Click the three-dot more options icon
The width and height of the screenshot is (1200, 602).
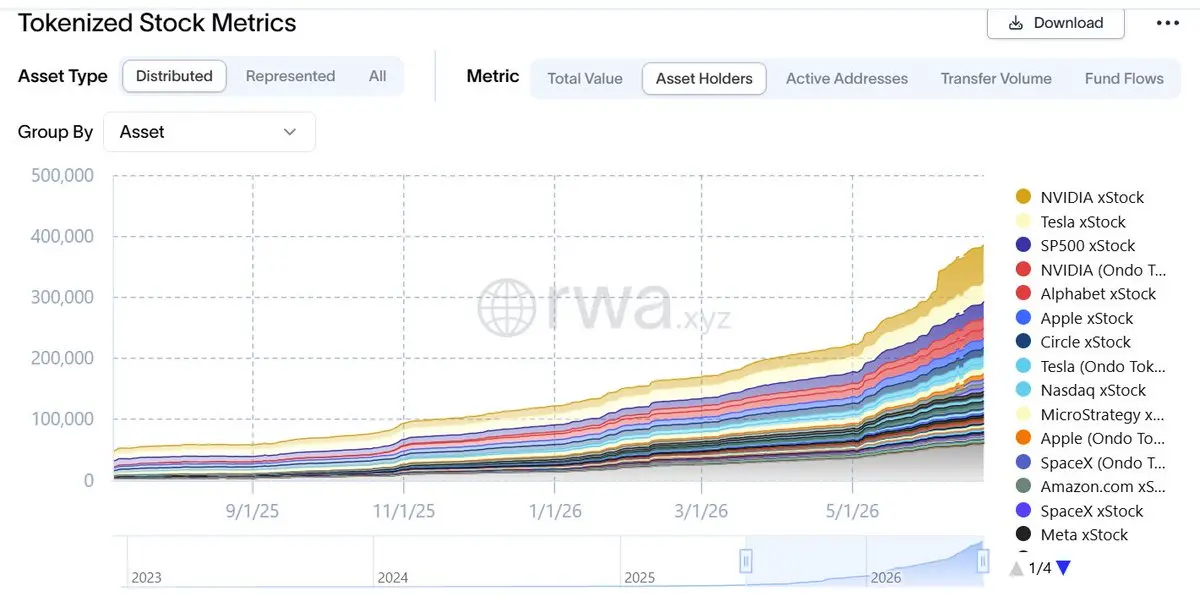point(1167,23)
